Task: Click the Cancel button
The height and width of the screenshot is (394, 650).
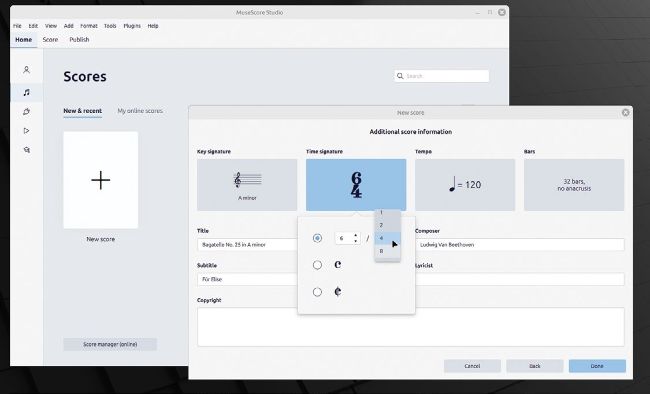Action: [472, 366]
